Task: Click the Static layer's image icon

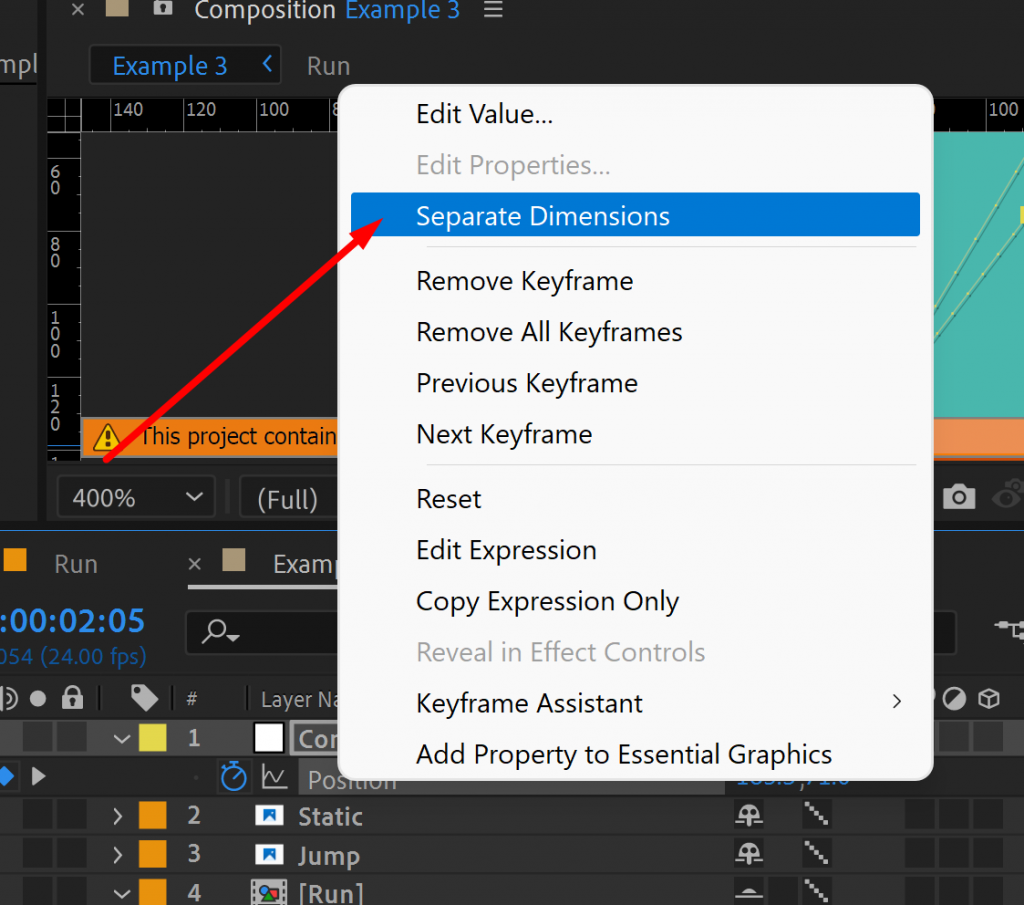Action: pos(269,816)
